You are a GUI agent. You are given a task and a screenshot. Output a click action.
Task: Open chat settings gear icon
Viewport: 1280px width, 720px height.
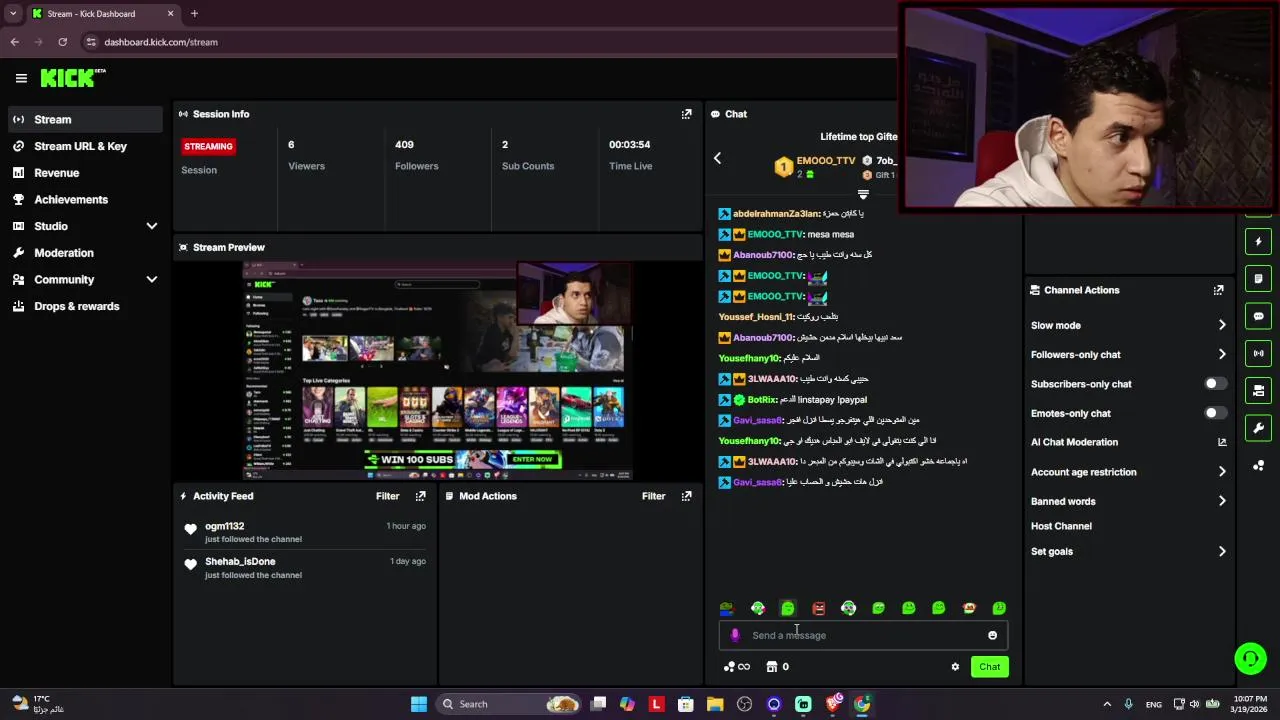(955, 667)
